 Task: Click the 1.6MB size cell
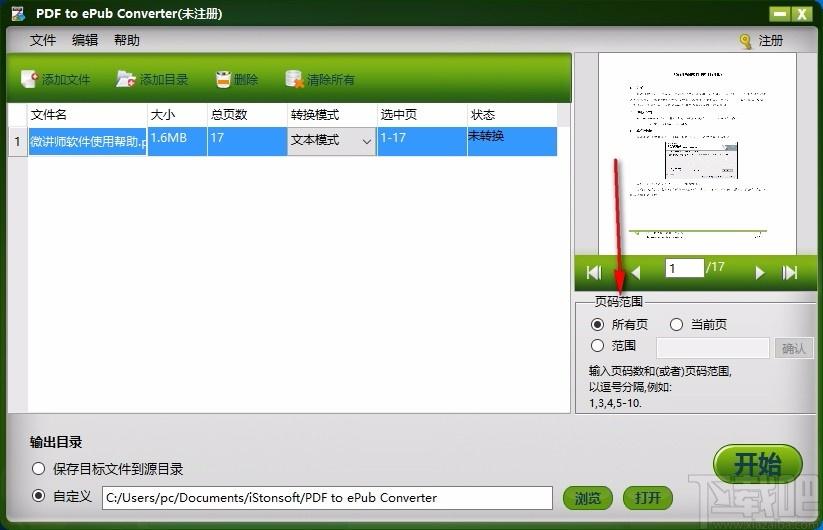(x=177, y=142)
